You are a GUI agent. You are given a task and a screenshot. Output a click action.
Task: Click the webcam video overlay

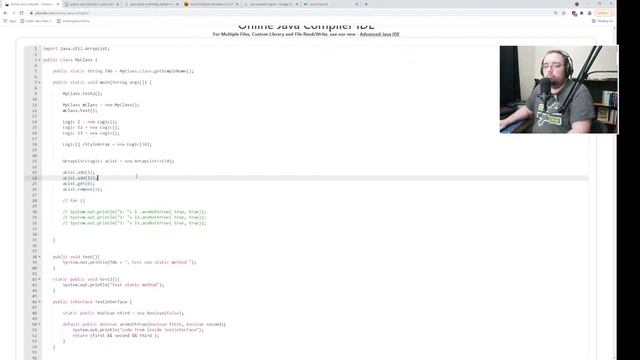coord(559,89)
